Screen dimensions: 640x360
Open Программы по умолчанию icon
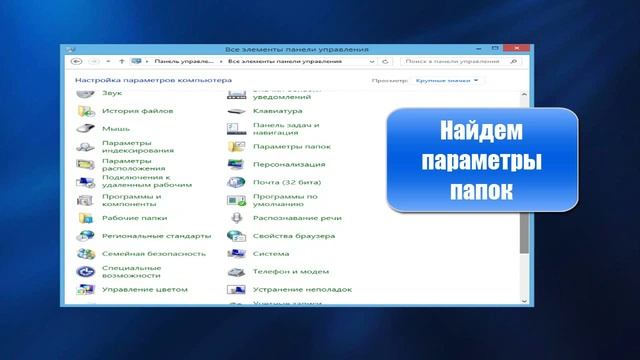(236, 200)
